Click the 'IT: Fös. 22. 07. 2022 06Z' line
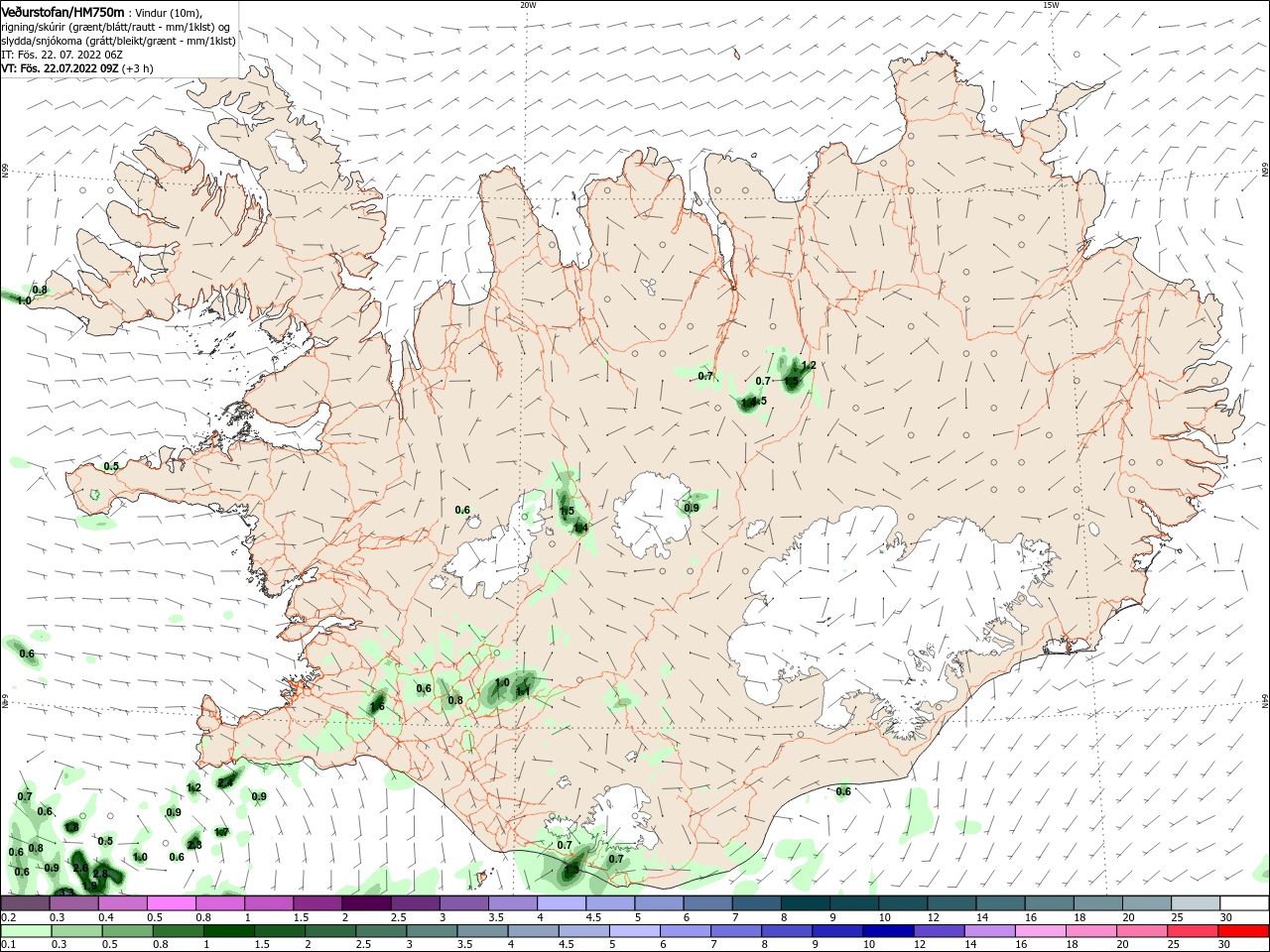The image size is (1270, 952). tap(63, 55)
